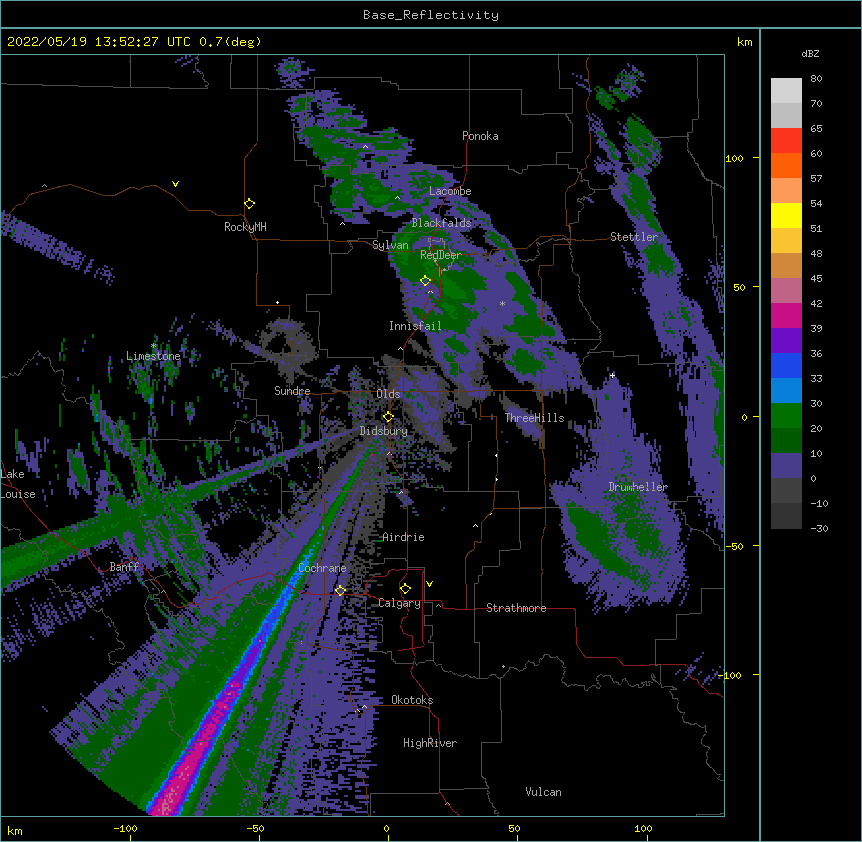
Task: Click the Base_Reflectivity title
Action: point(431,15)
